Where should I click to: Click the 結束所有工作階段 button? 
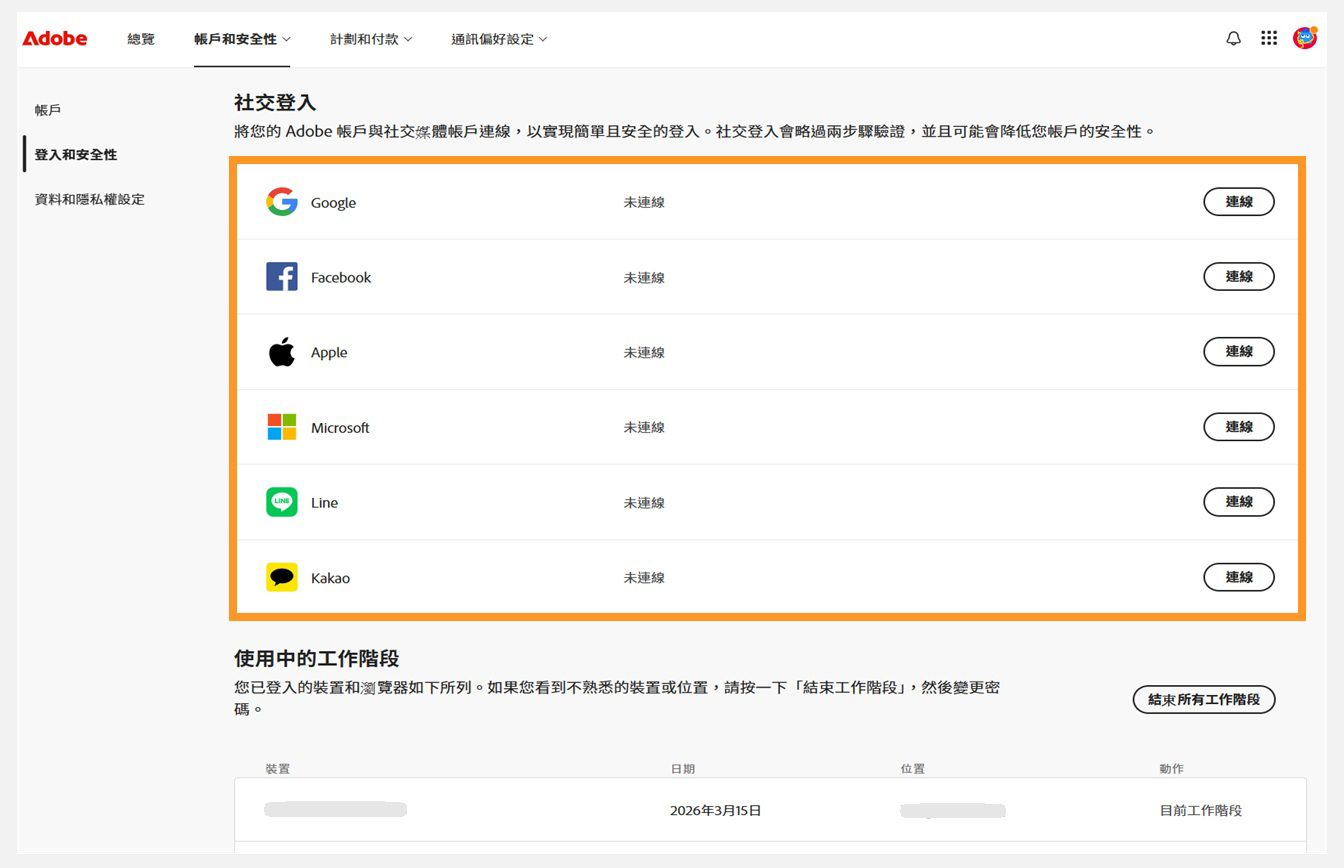point(1204,699)
